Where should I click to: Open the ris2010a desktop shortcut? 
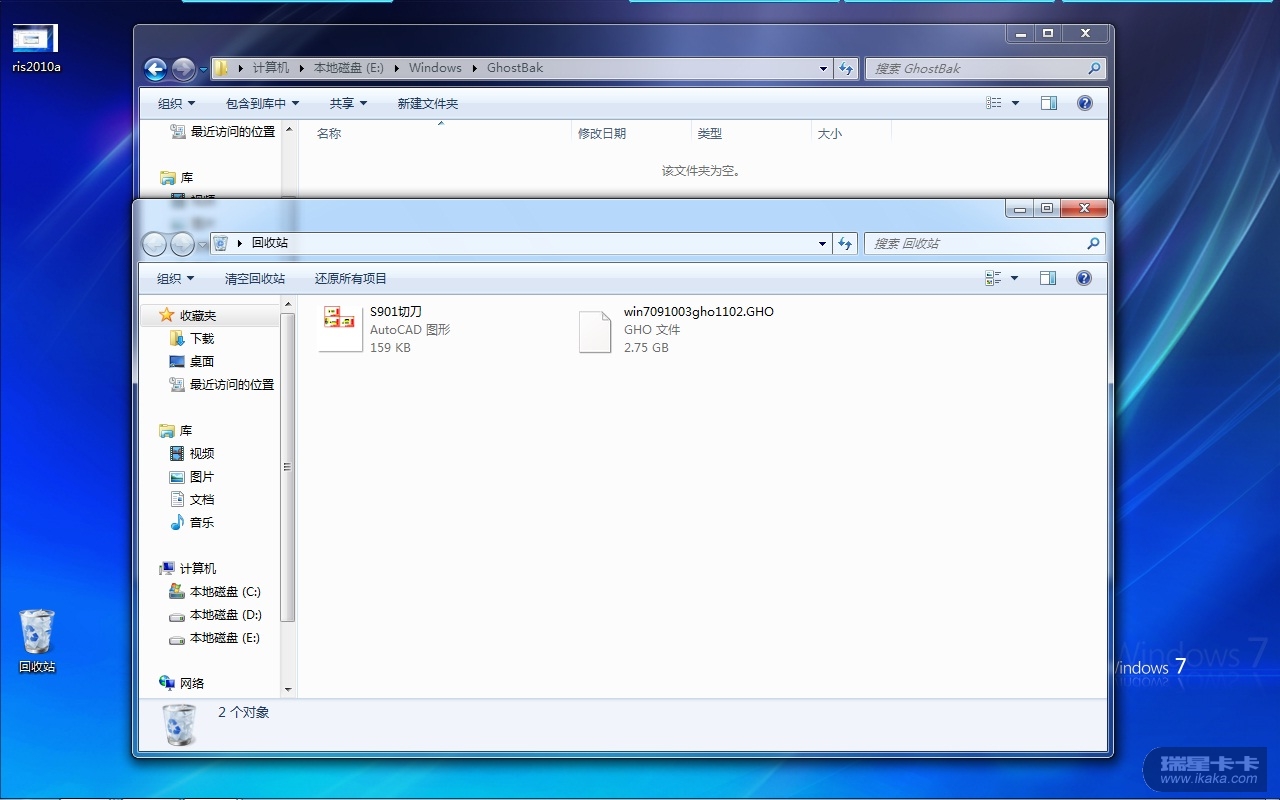click(35, 48)
